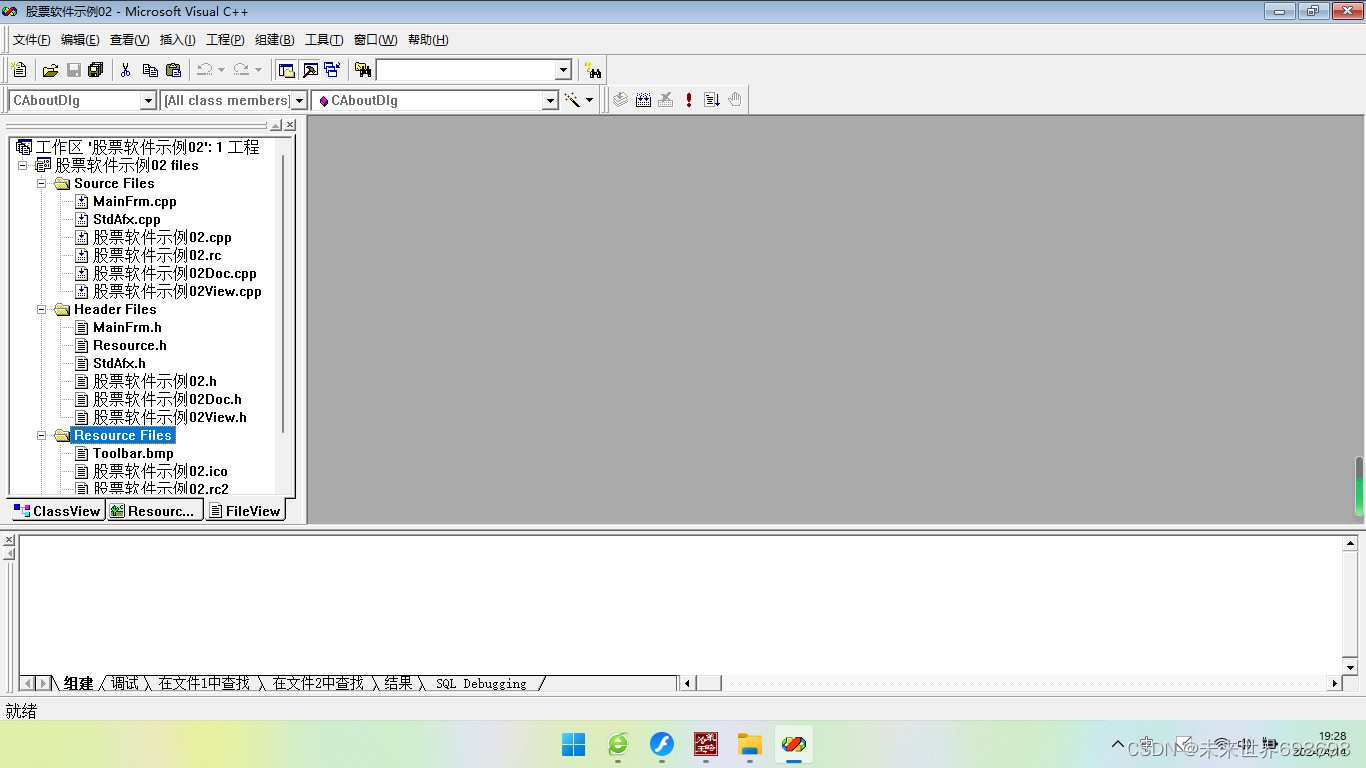Select the 调试 output tab
Image resolution: width=1366 pixels, height=768 pixels.
(125, 684)
